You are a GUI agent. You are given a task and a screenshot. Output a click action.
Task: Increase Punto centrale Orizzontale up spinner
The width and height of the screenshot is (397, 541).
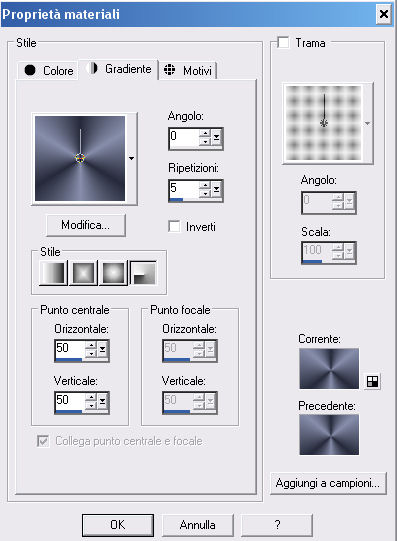pos(91,345)
